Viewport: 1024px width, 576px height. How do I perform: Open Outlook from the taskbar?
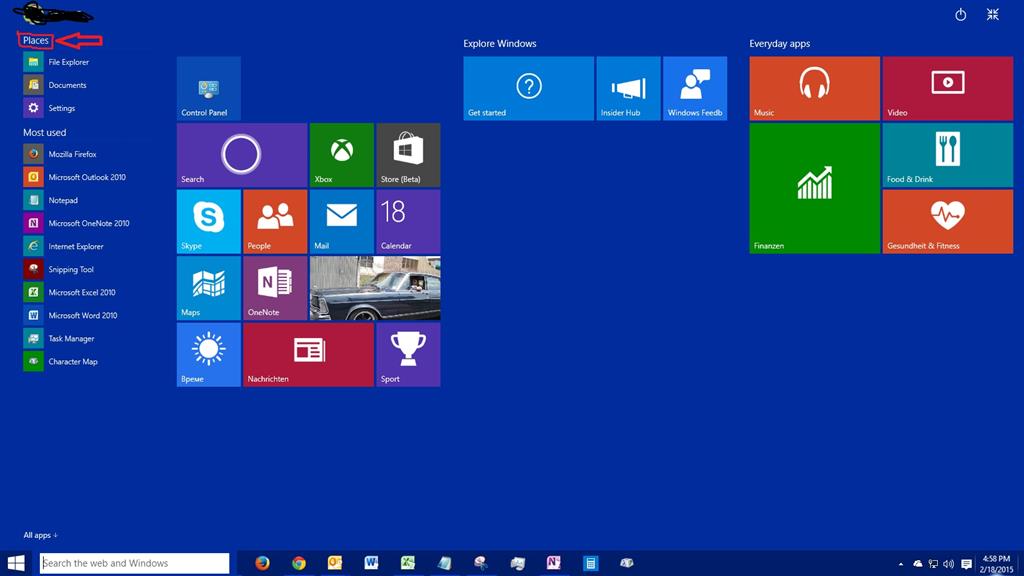[x=335, y=563]
